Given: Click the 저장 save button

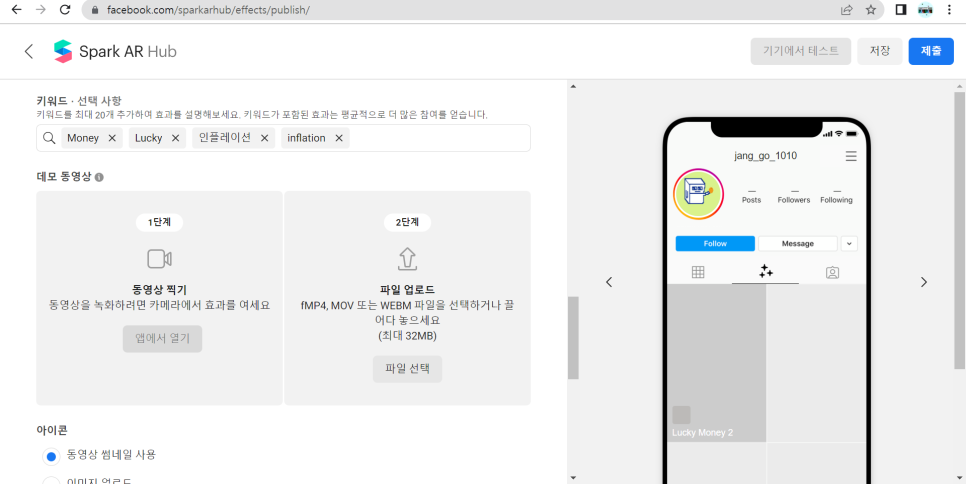Looking at the screenshot, I should [x=880, y=51].
